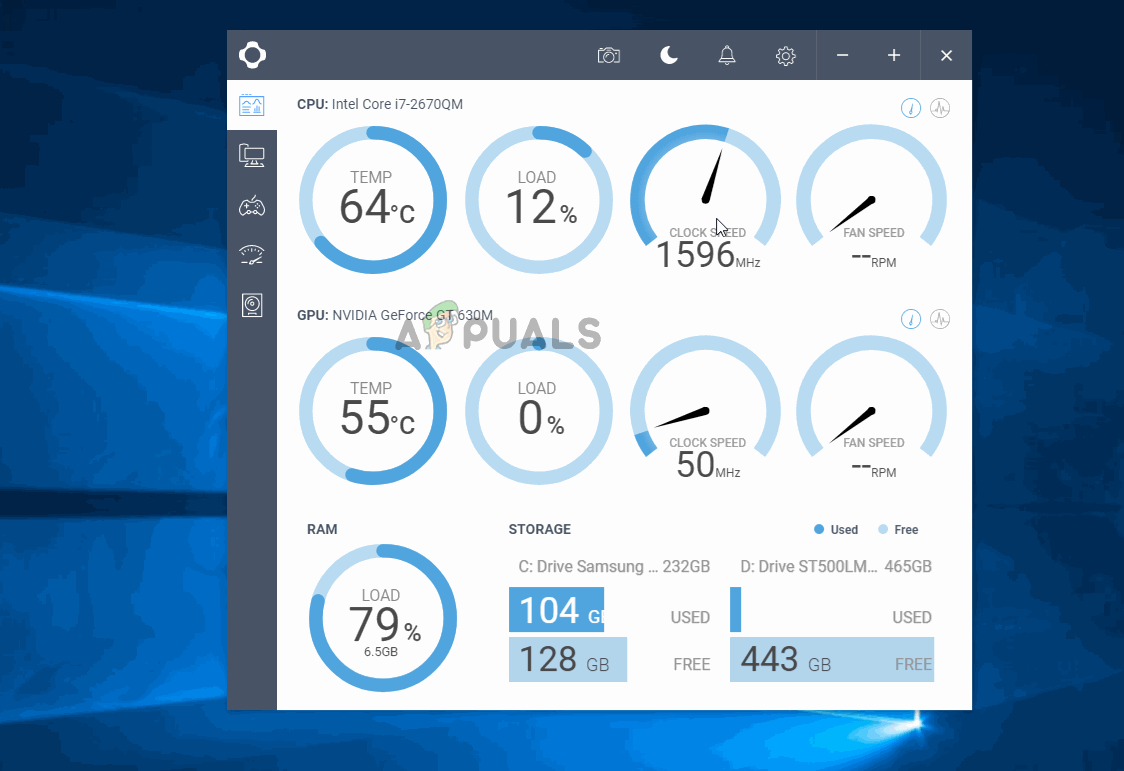The width and height of the screenshot is (1124, 771).
Task: Click the NZXT CAM logo
Action: pos(252,56)
